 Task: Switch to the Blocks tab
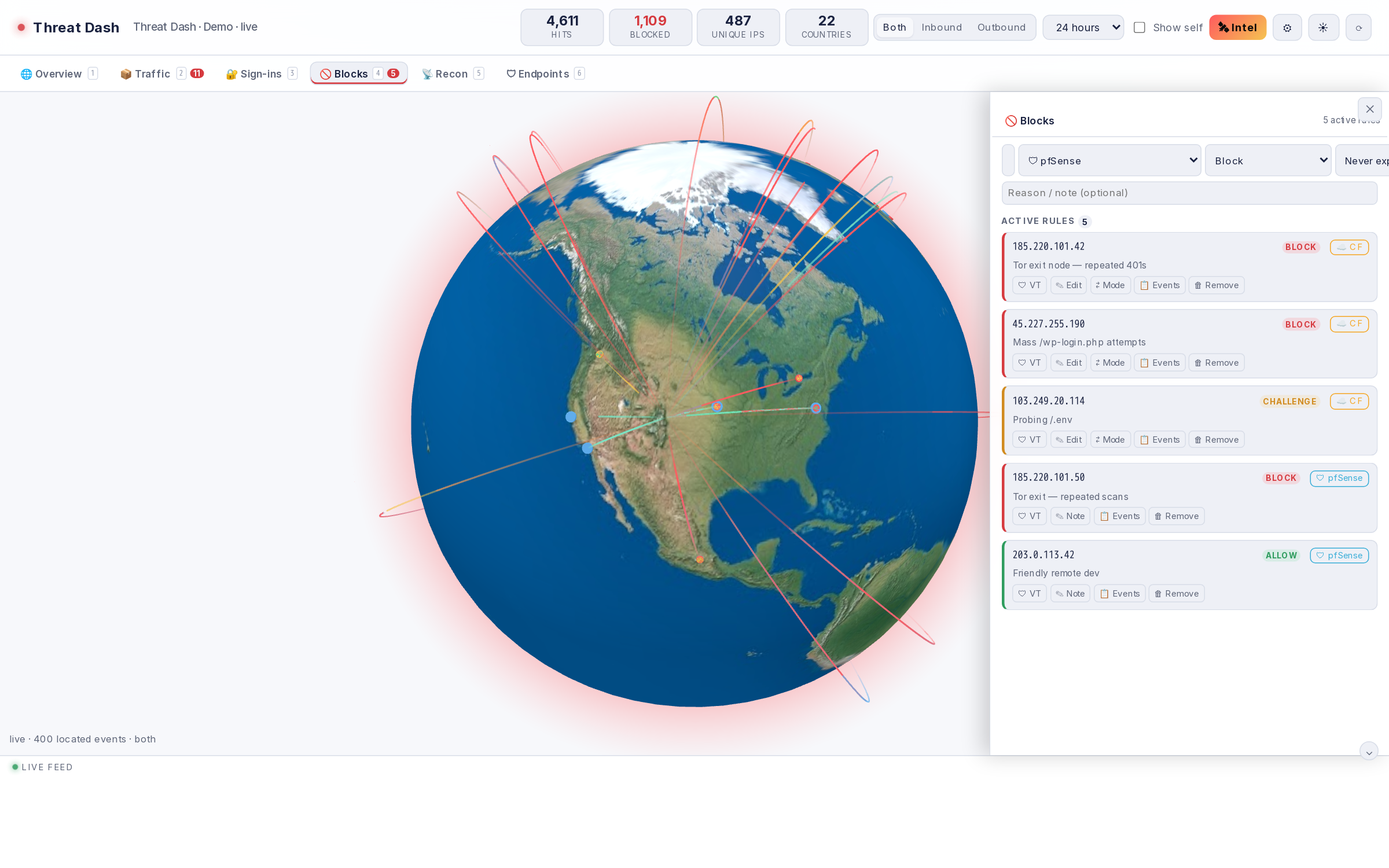[x=359, y=73]
